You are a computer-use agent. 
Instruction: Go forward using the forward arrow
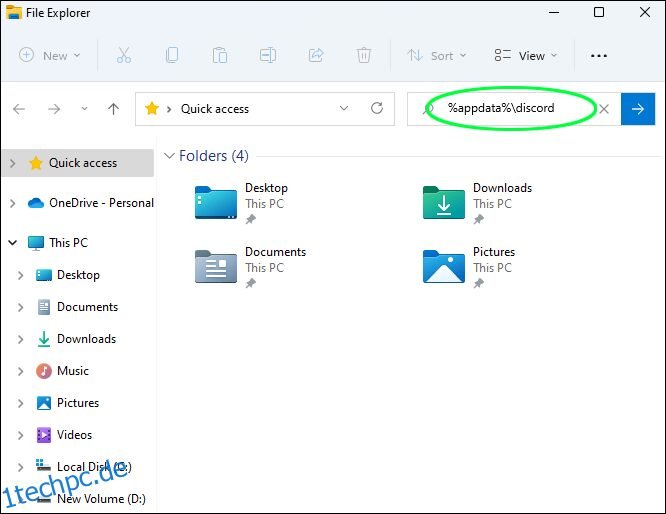[54, 109]
